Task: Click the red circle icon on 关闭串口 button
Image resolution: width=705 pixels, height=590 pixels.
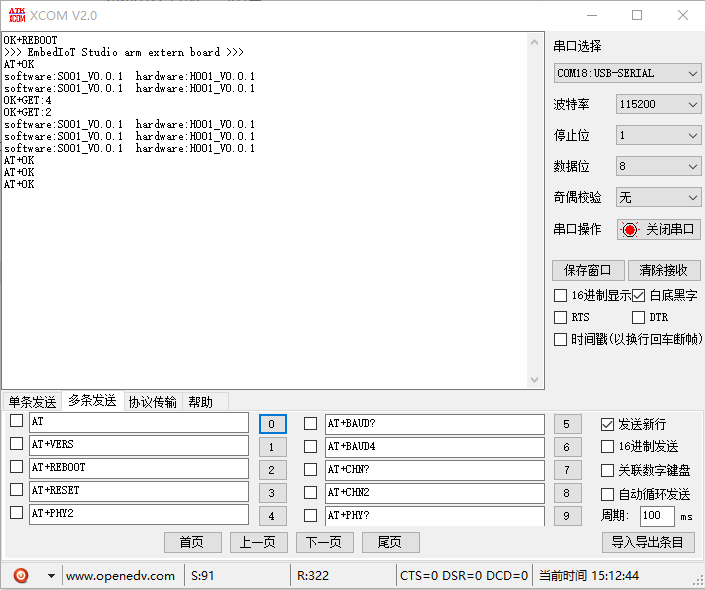Action: click(x=629, y=229)
